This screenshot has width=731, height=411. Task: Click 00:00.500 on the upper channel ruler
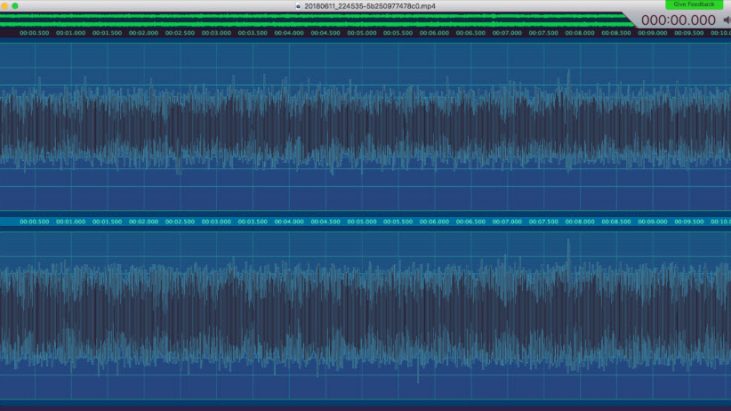tap(34, 33)
